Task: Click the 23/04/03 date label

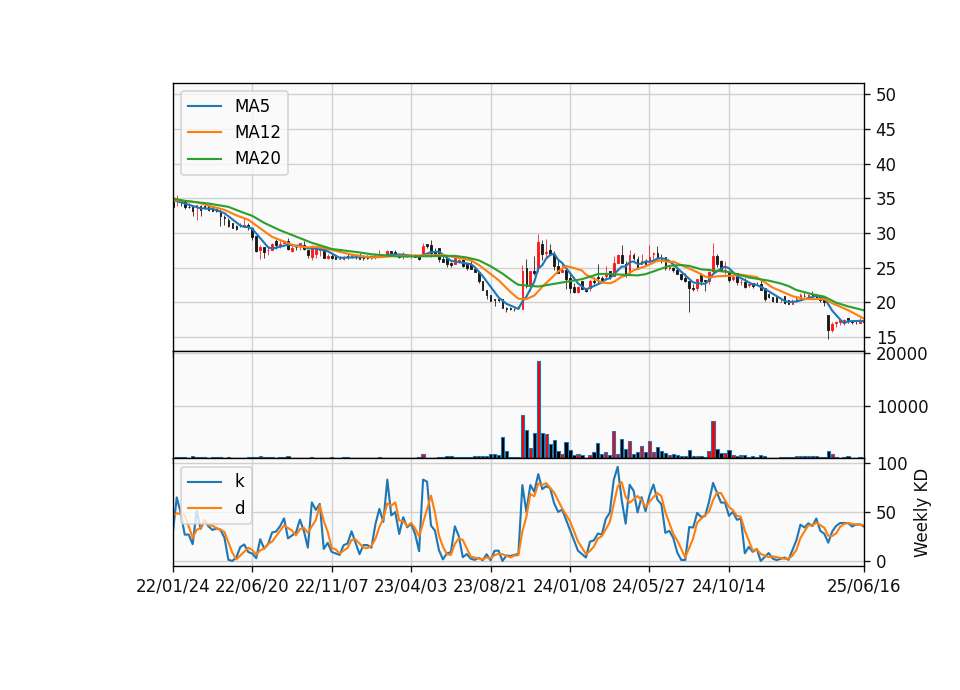Action: (411, 586)
